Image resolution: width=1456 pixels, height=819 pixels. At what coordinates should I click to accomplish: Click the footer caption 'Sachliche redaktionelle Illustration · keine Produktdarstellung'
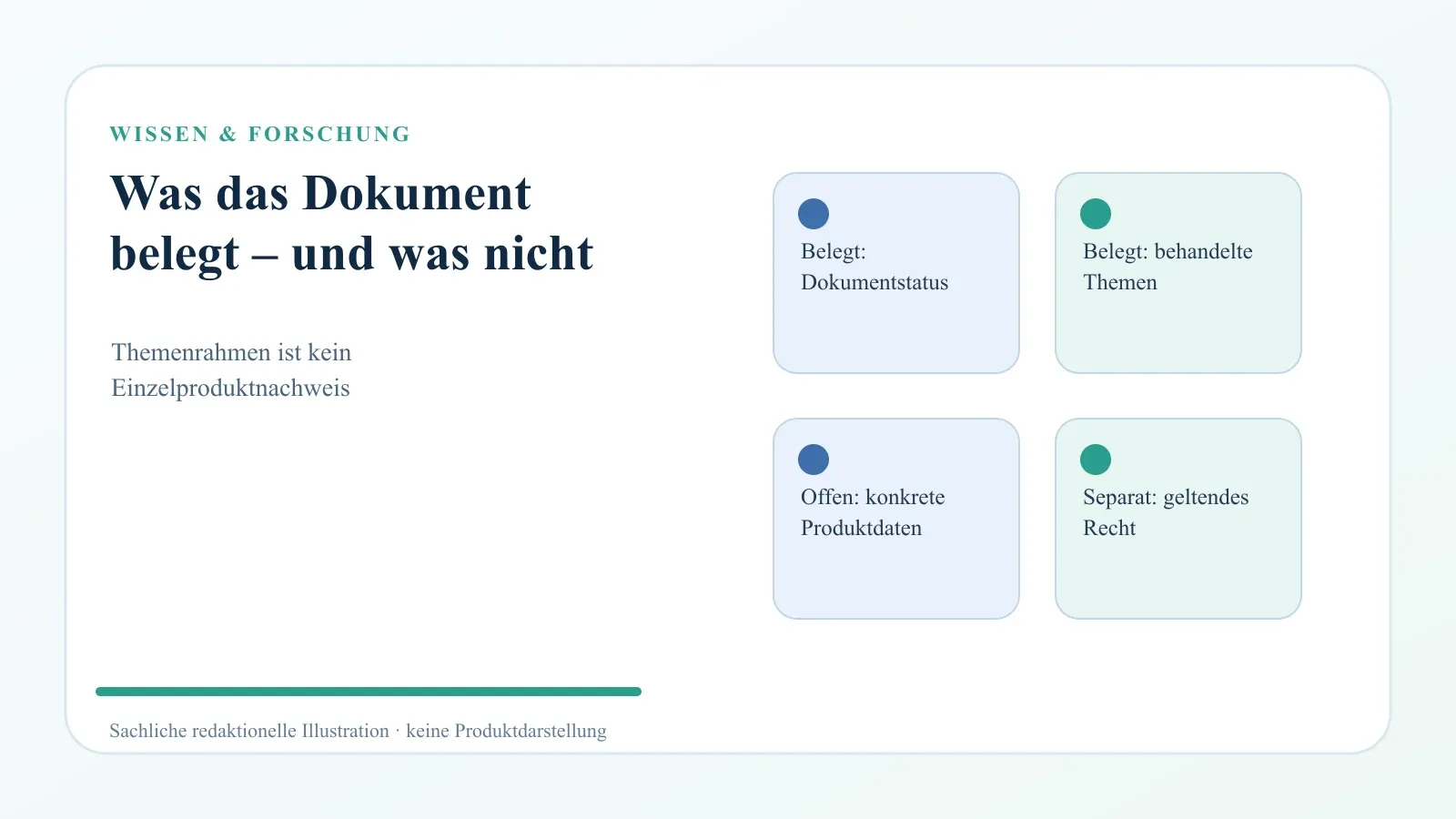click(358, 731)
